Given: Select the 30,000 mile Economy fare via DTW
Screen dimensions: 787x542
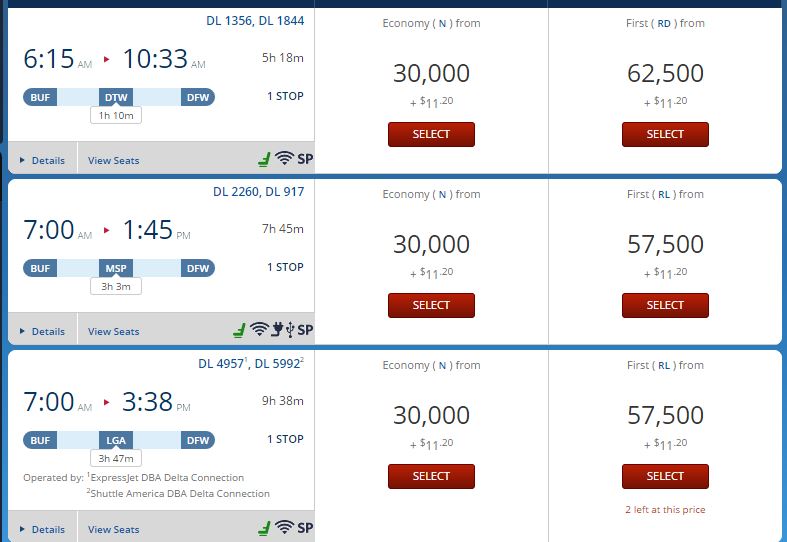Looking at the screenshot, I should [x=431, y=134].
